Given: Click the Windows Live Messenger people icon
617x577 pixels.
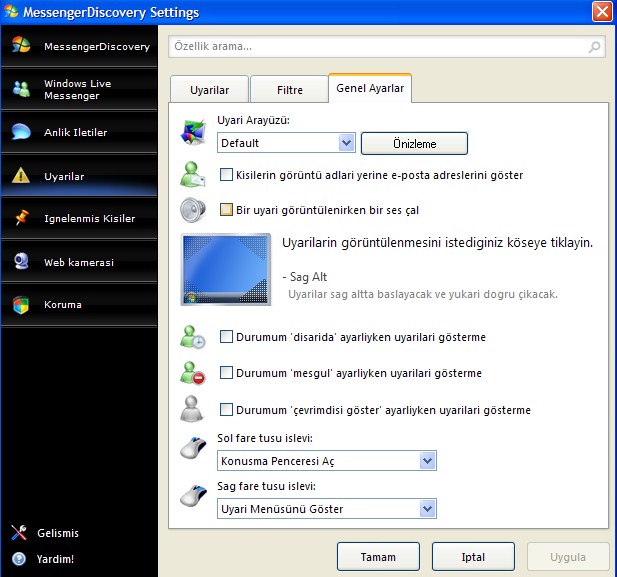Looking at the screenshot, I should point(21,89).
